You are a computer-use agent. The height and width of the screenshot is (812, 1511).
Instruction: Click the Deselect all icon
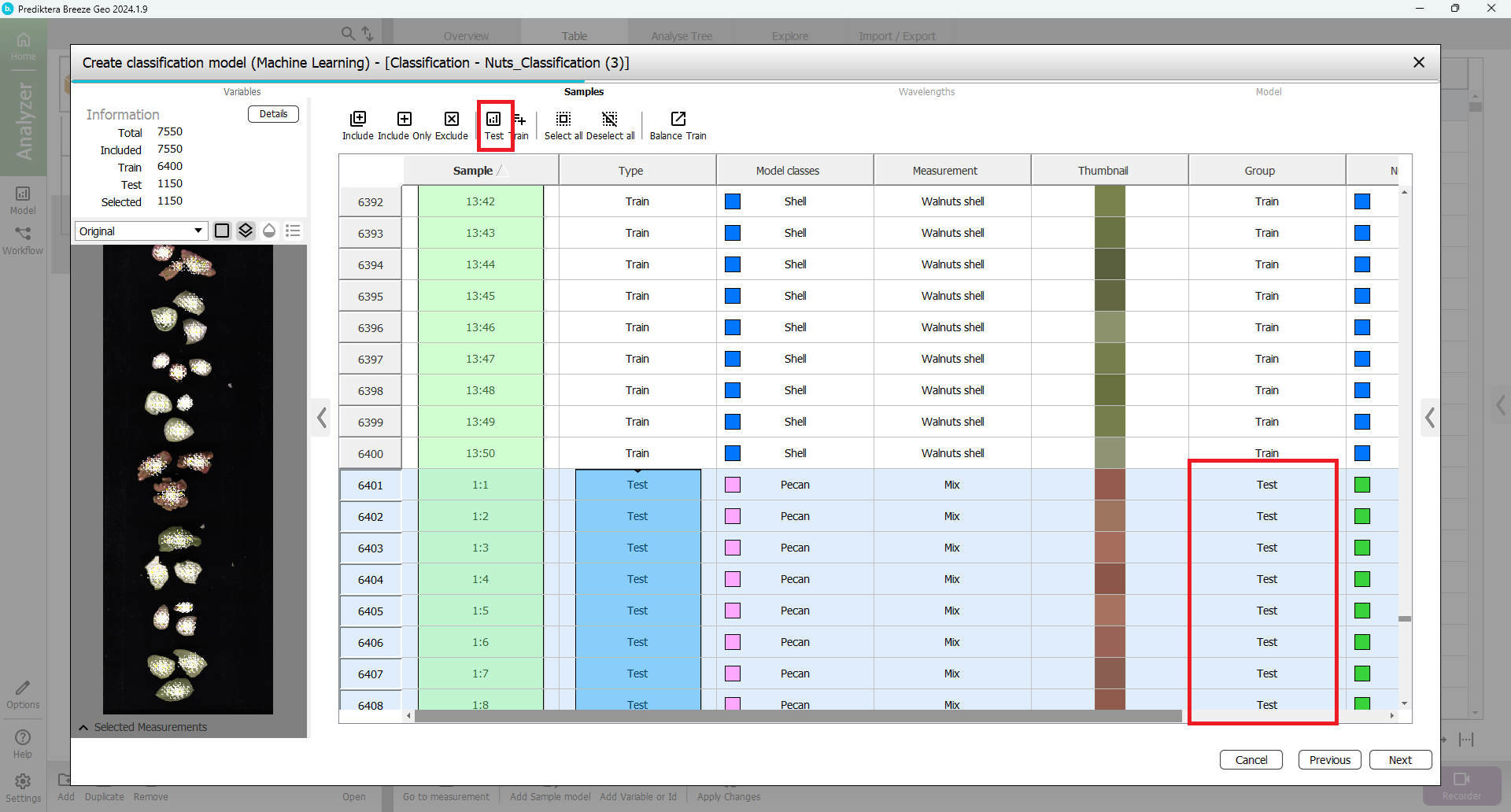coord(610,120)
